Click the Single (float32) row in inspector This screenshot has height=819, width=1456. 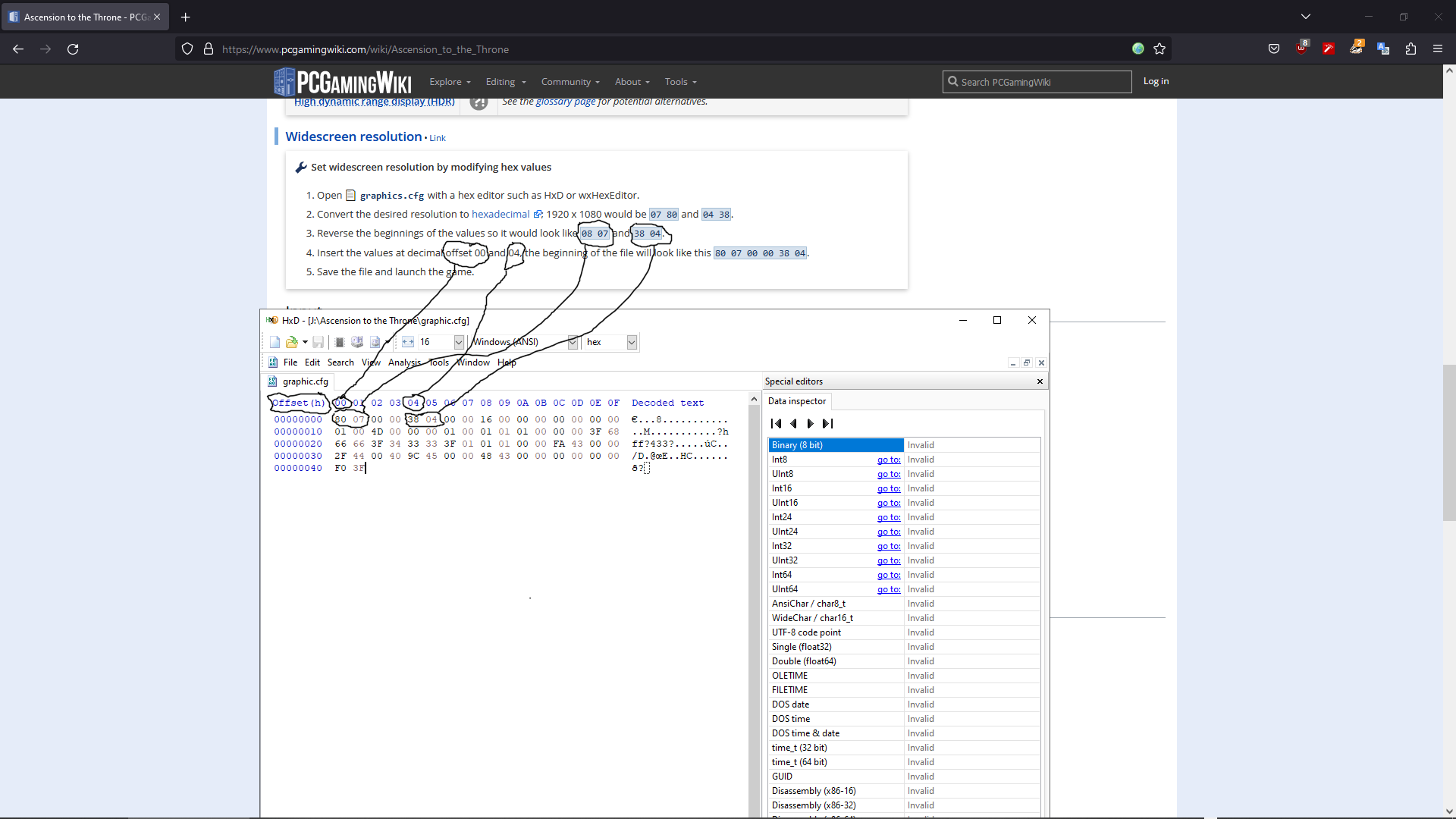(904, 647)
